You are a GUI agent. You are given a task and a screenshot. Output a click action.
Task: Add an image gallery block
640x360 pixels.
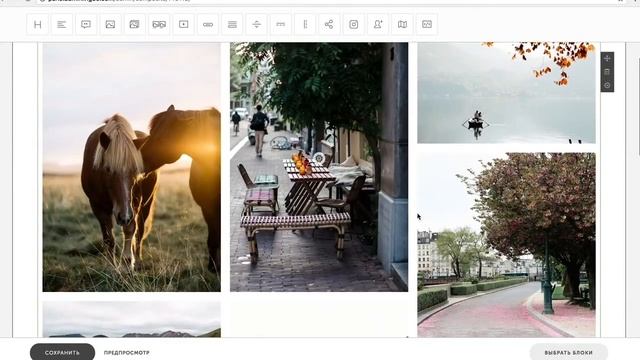coord(135,24)
